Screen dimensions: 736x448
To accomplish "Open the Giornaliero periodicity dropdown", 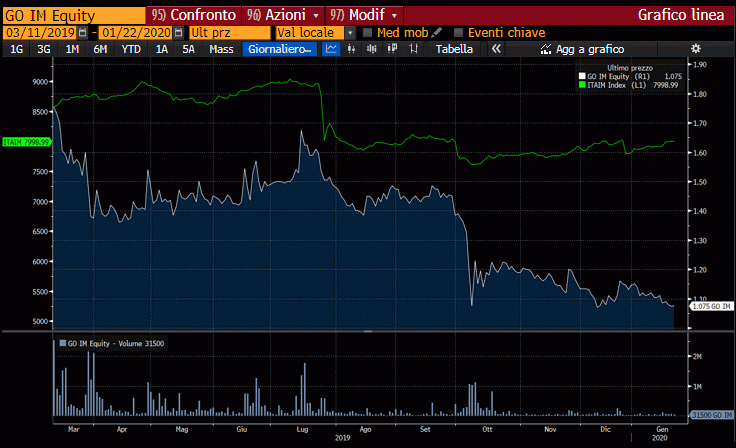I will (280, 49).
